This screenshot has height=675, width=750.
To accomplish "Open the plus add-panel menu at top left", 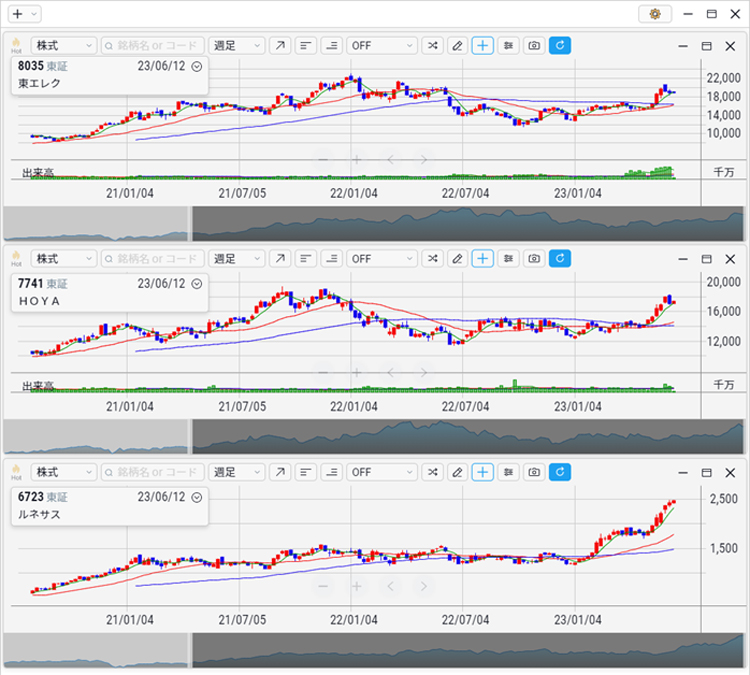I will pyautogui.click(x=24, y=14).
